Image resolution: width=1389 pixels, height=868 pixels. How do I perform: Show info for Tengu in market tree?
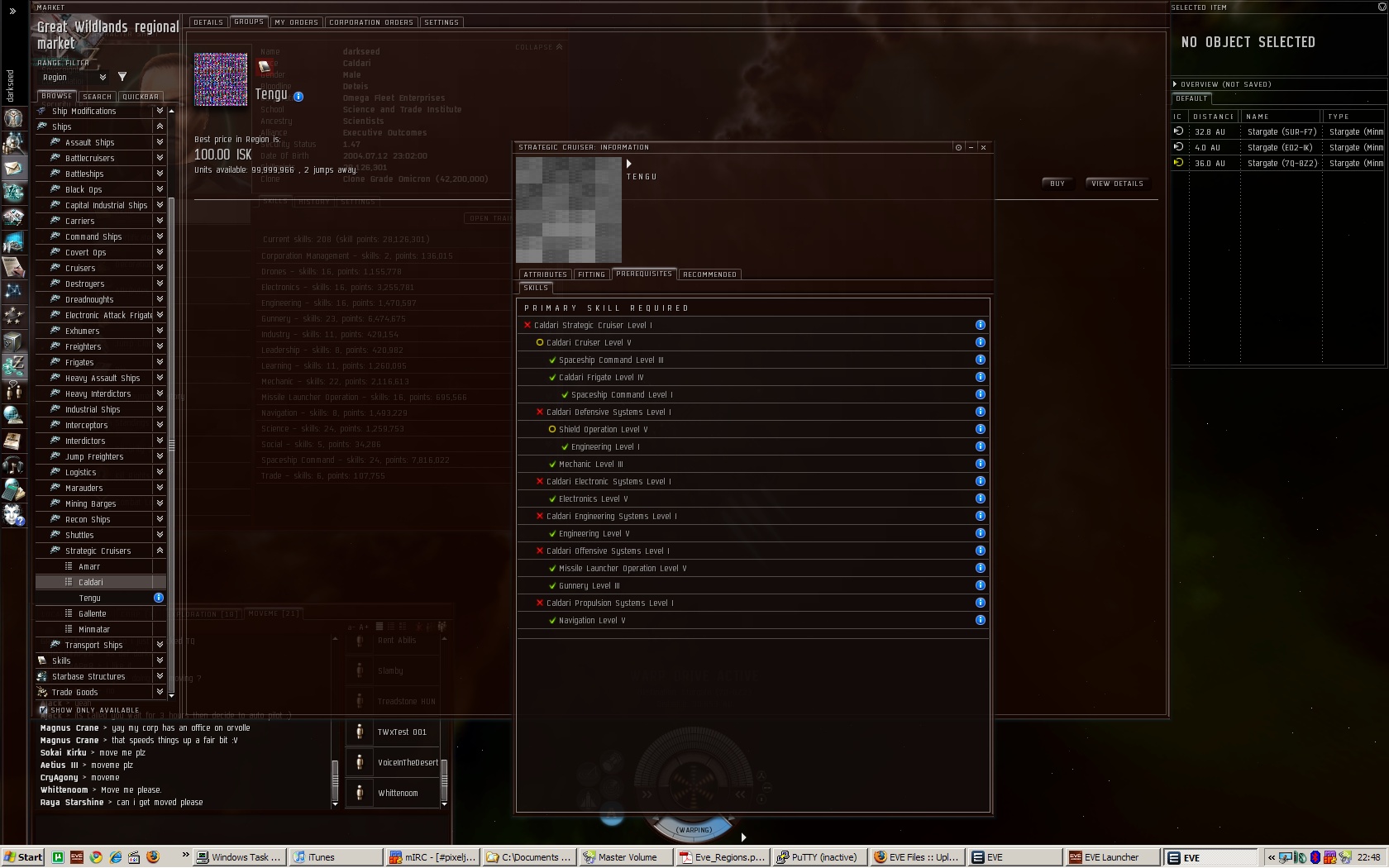coord(159,598)
